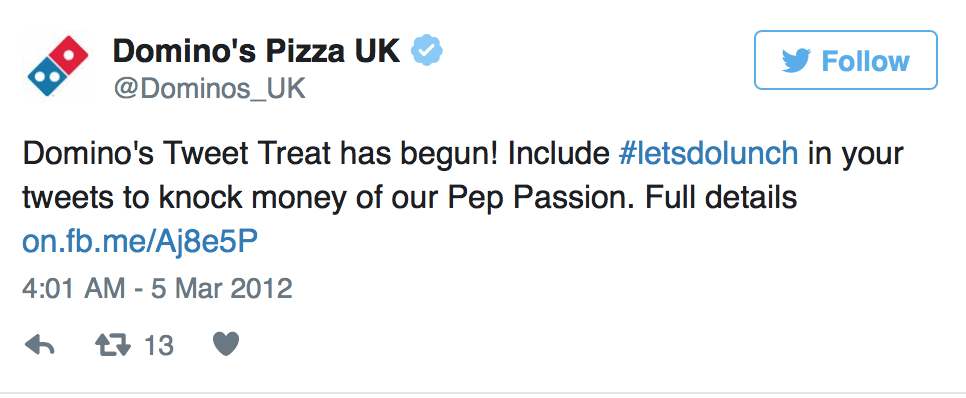Visit the on.fb.me/Aj8e5P link
The image size is (966, 398).
(139, 242)
